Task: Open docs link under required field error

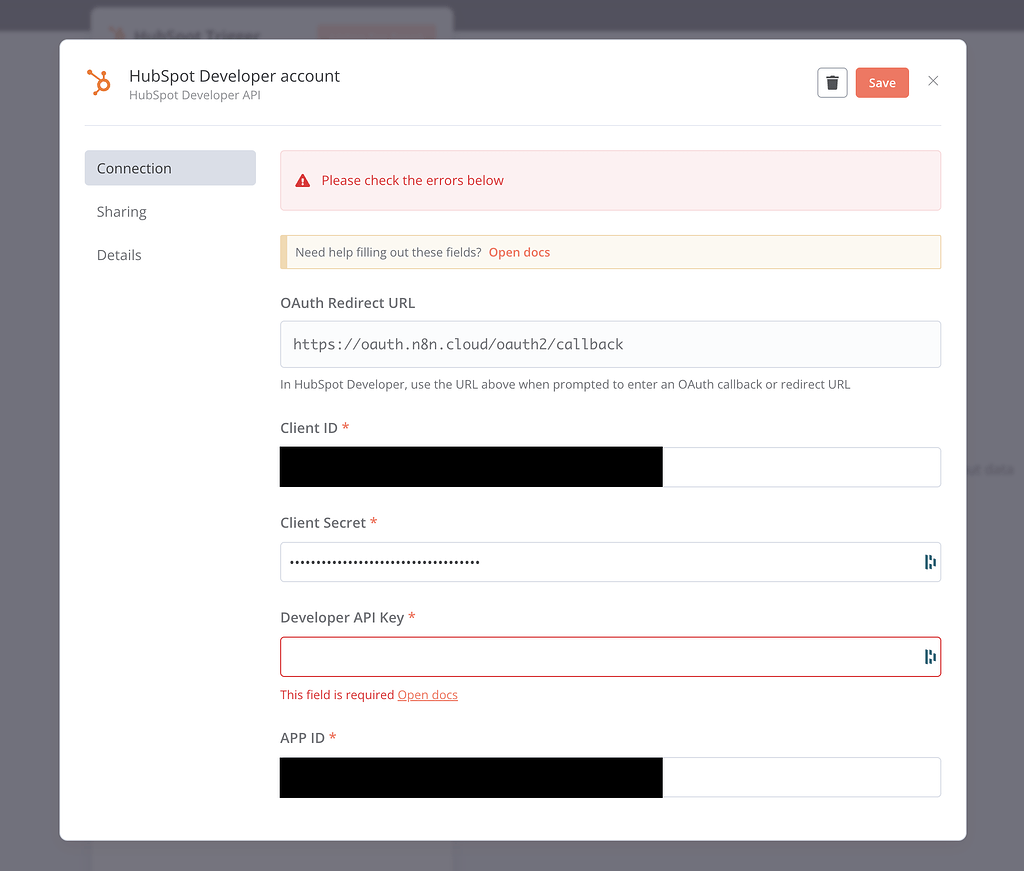Action: tap(427, 695)
